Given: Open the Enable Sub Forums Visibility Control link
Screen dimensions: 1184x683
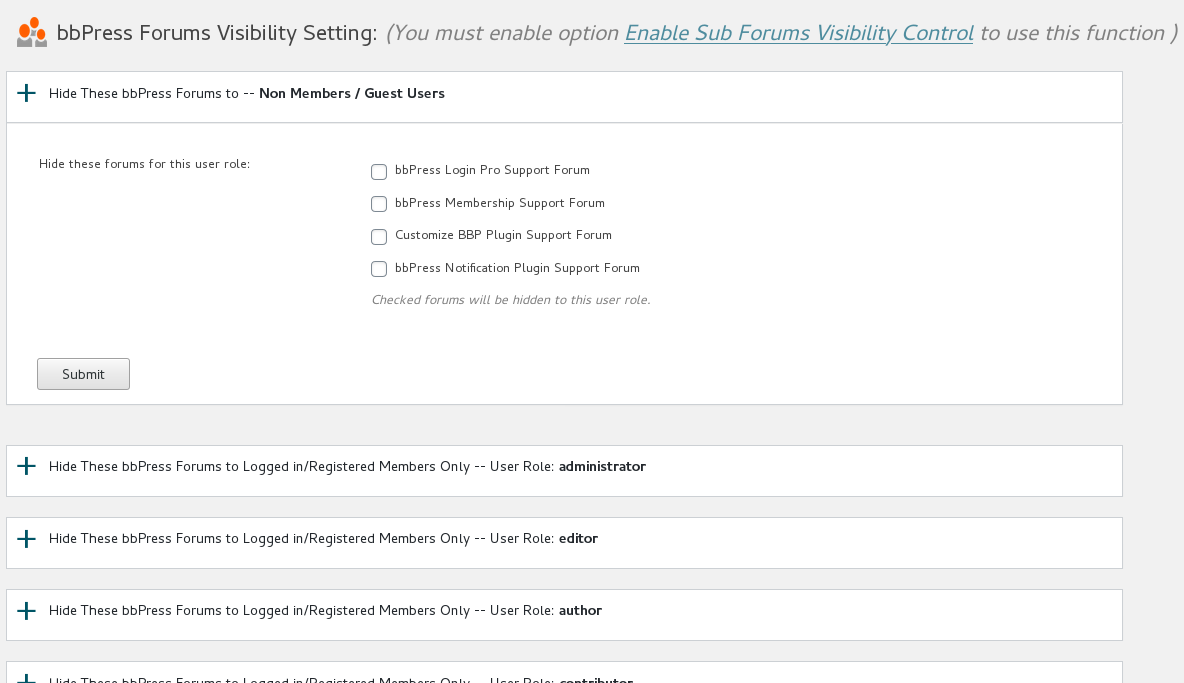Looking at the screenshot, I should click(798, 32).
